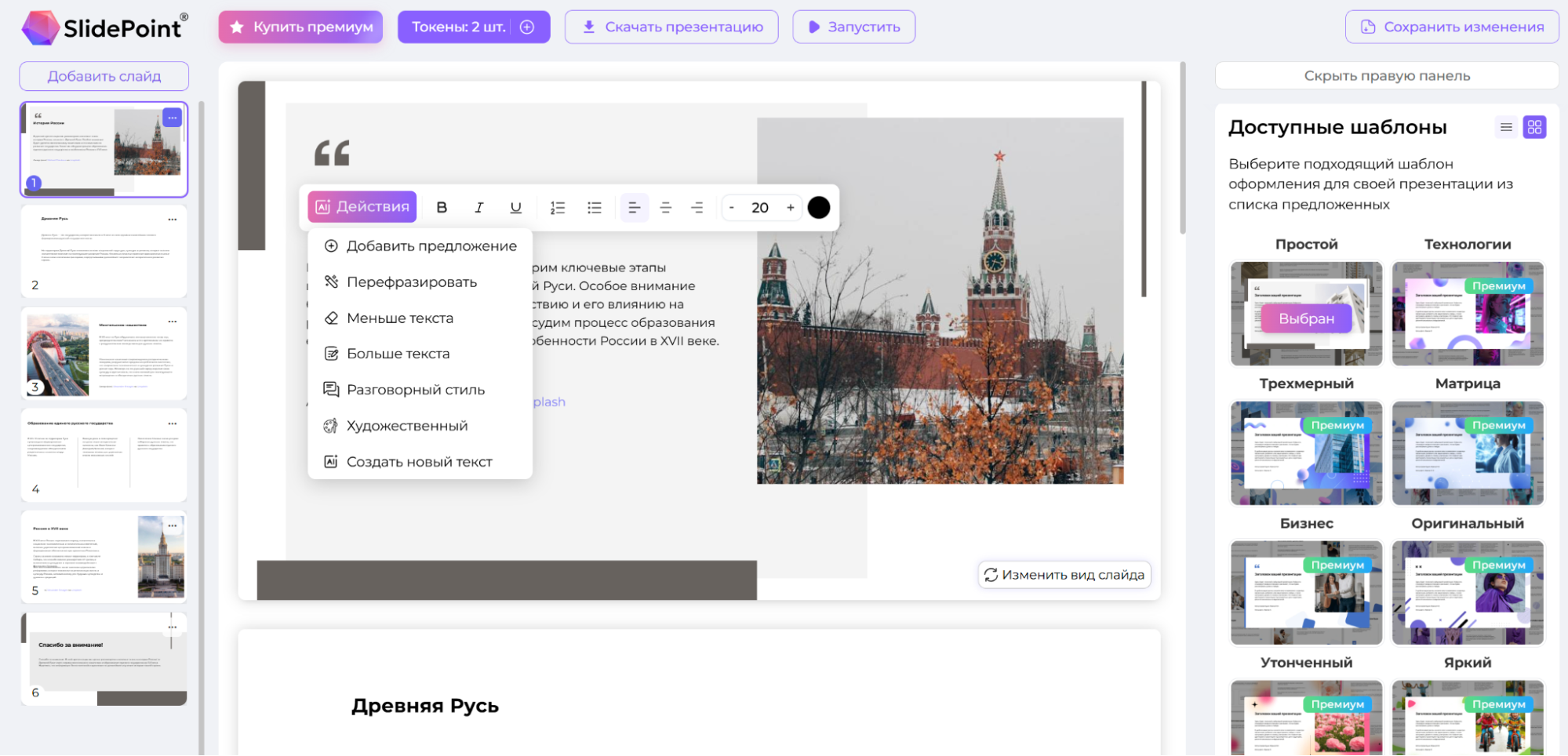Increase font size with plus button
This screenshot has width=1568, height=756.
(x=791, y=207)
